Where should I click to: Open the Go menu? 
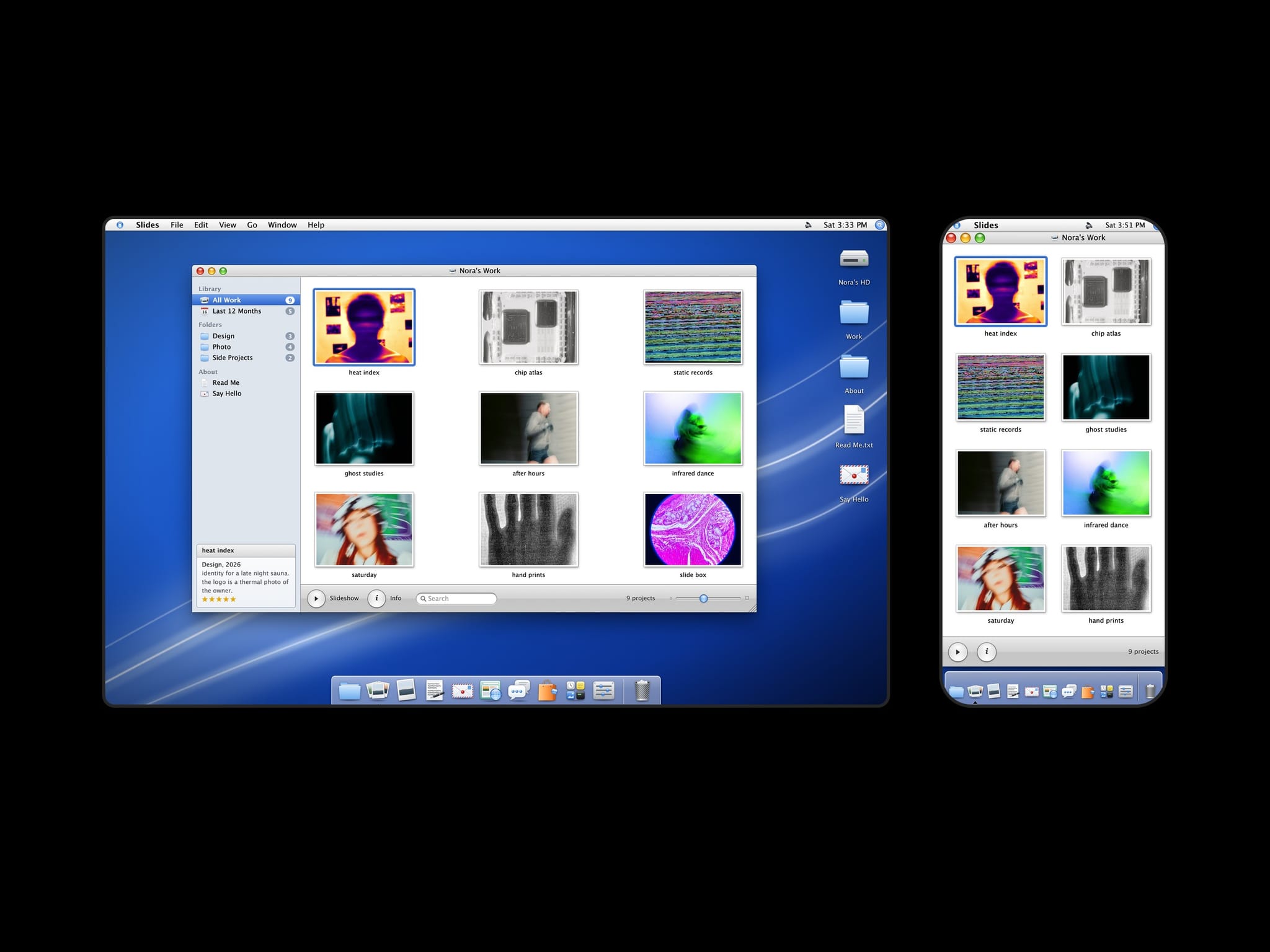(252, 225)
